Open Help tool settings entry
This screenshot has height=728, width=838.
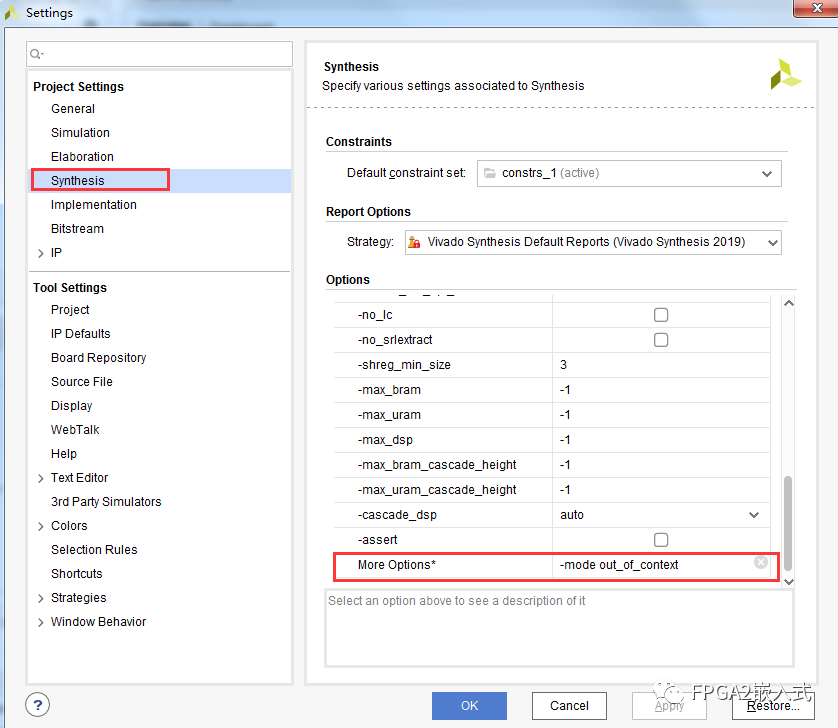click(x=64, y=454)
